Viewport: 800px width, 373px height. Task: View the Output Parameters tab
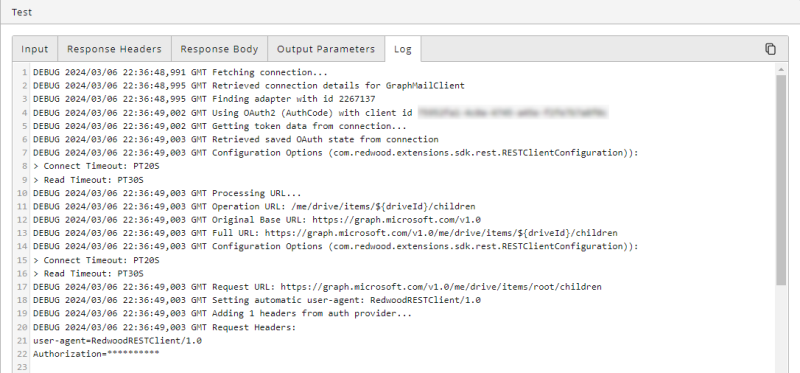click(326, 49)
